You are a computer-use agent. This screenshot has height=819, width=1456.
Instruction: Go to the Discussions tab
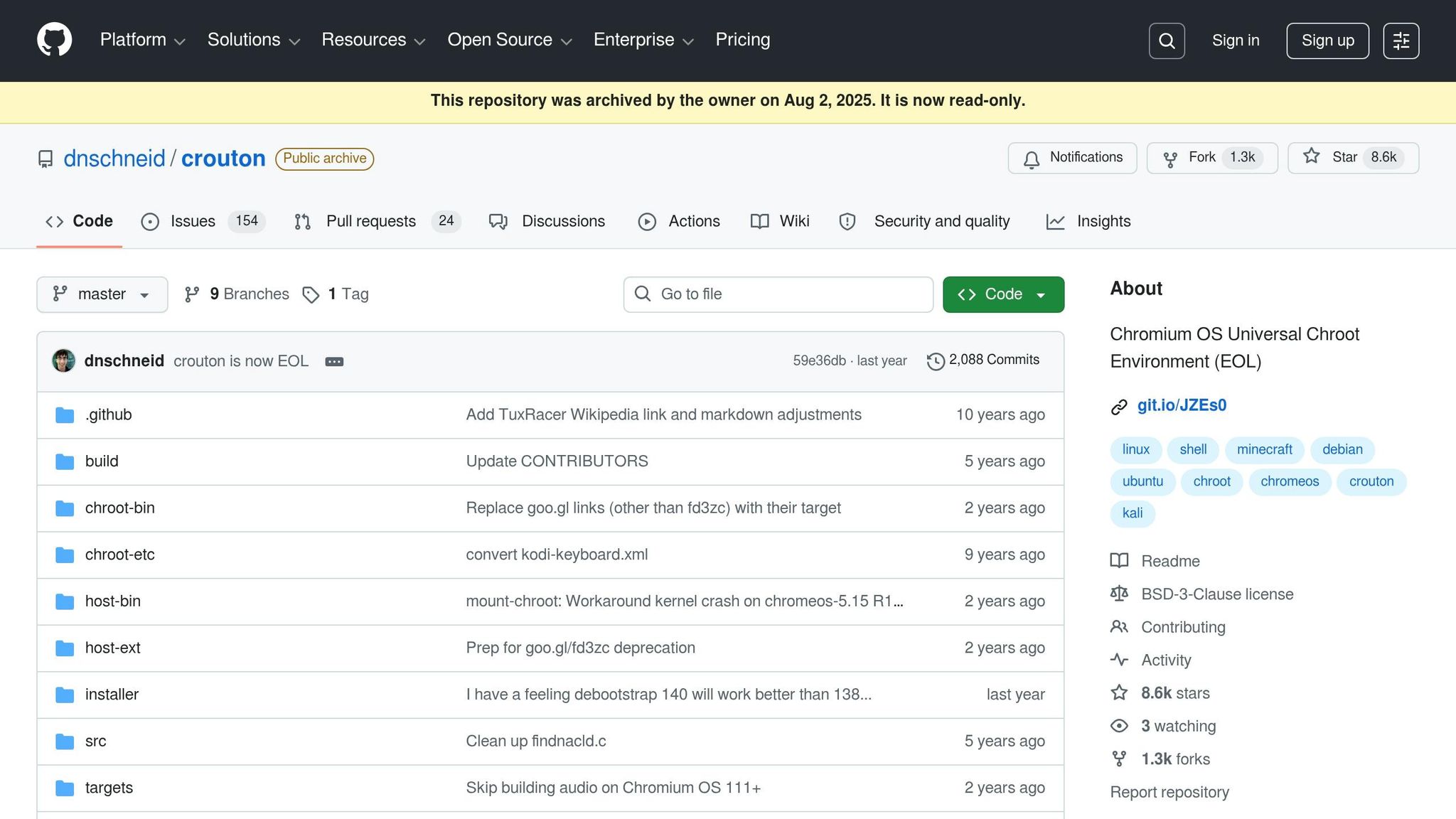pyautogui.click(x=547, y=221)
